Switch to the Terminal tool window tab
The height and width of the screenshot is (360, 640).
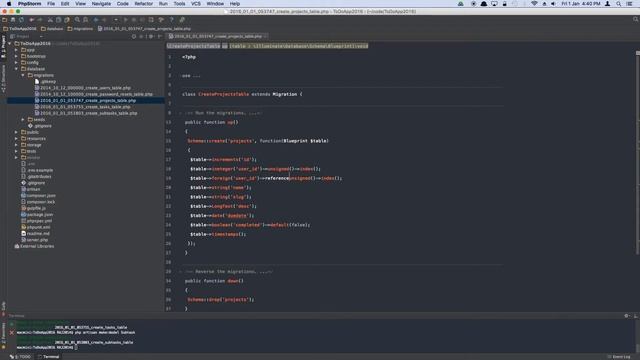tap(48, 357)
